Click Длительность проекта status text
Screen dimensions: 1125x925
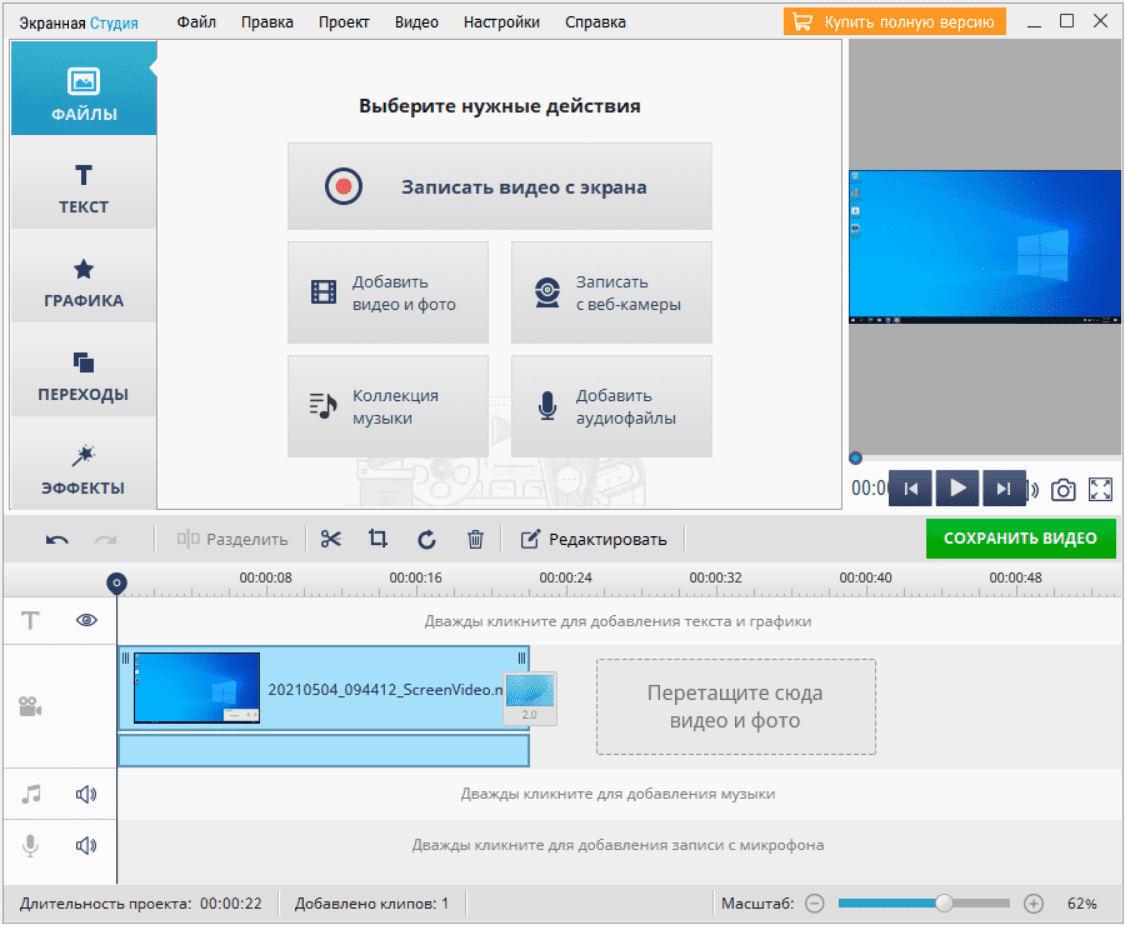click(x=141, y=903)
